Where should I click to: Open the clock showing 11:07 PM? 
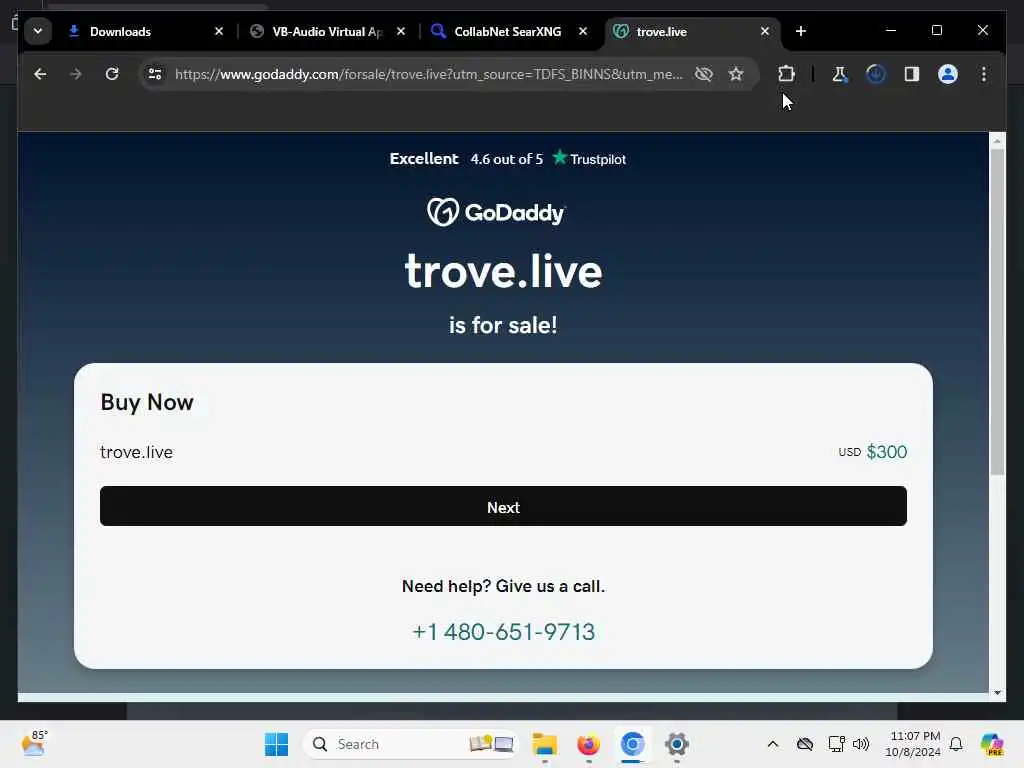tap(913, 744)
